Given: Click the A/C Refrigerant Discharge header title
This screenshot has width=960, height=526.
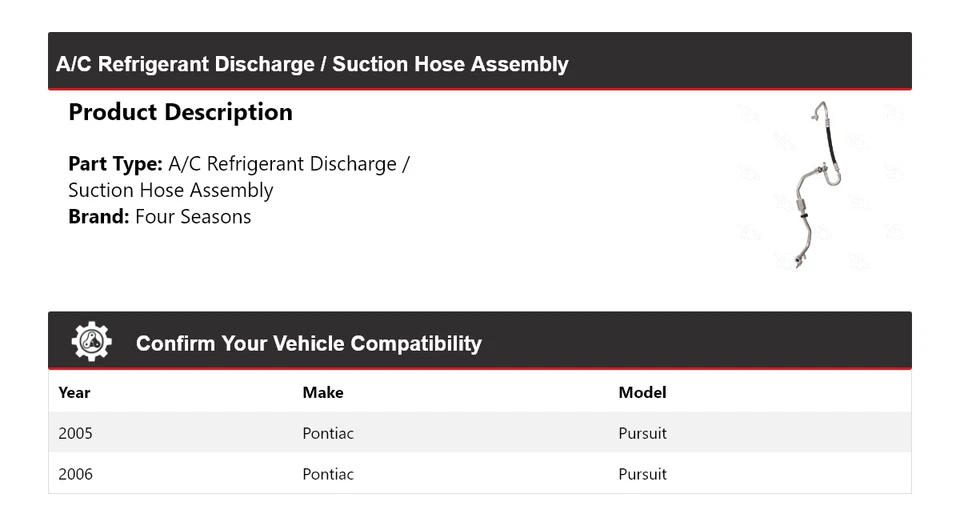Looking at the screenshot, I should tap(312, 65).
